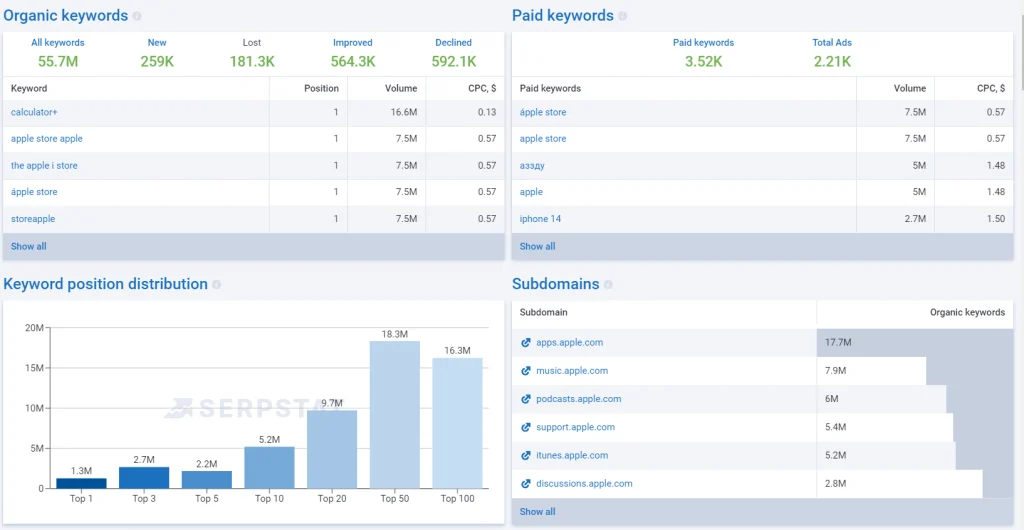Image resolution: width=1024 pixels, height=530 pixels.
Task: Click the Organic keywords column header in Subdomains
Action: pyautogui.click(x=967, y=313)
